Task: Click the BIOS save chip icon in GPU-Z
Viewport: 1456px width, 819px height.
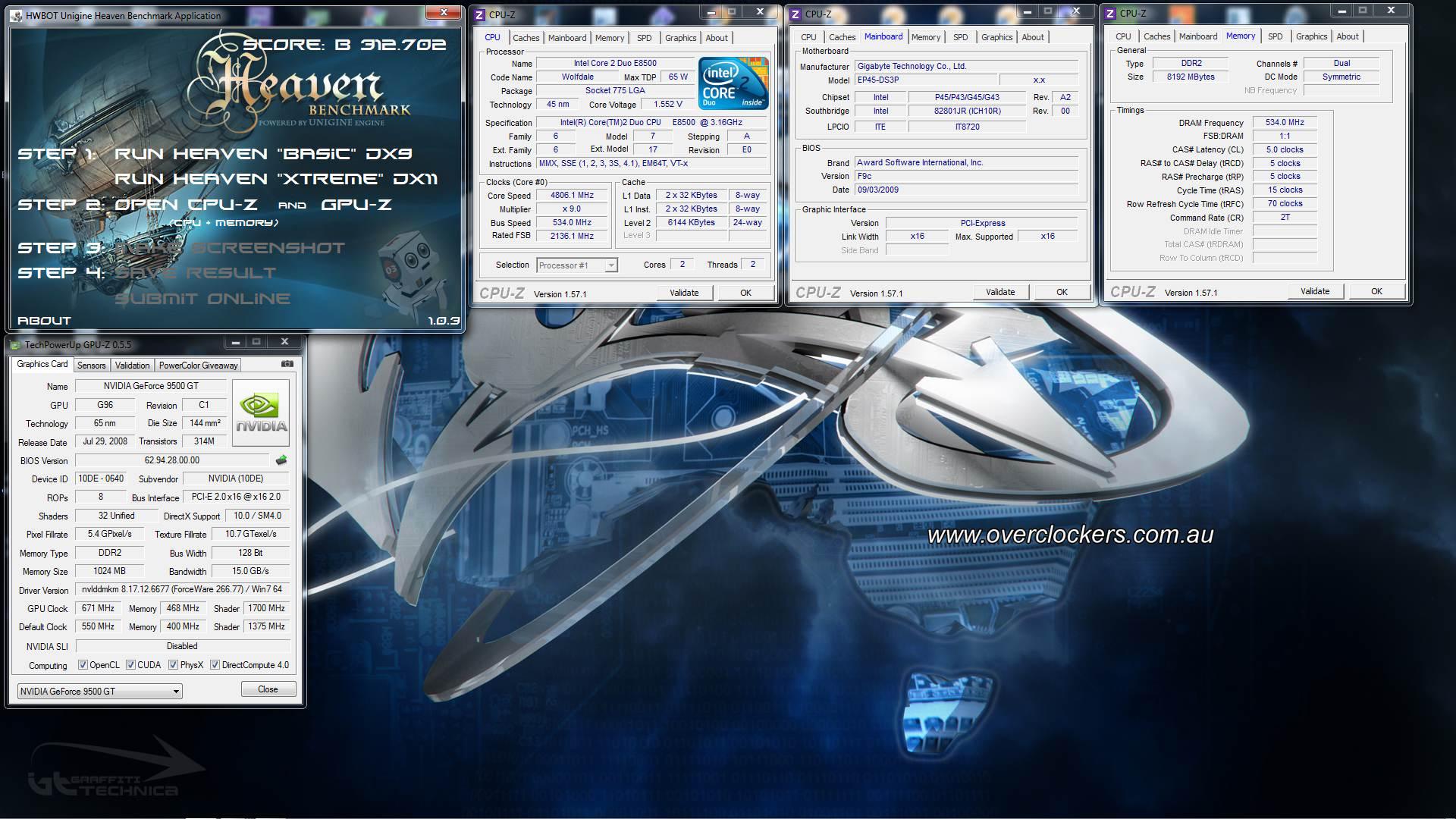Action: point(281,460)
